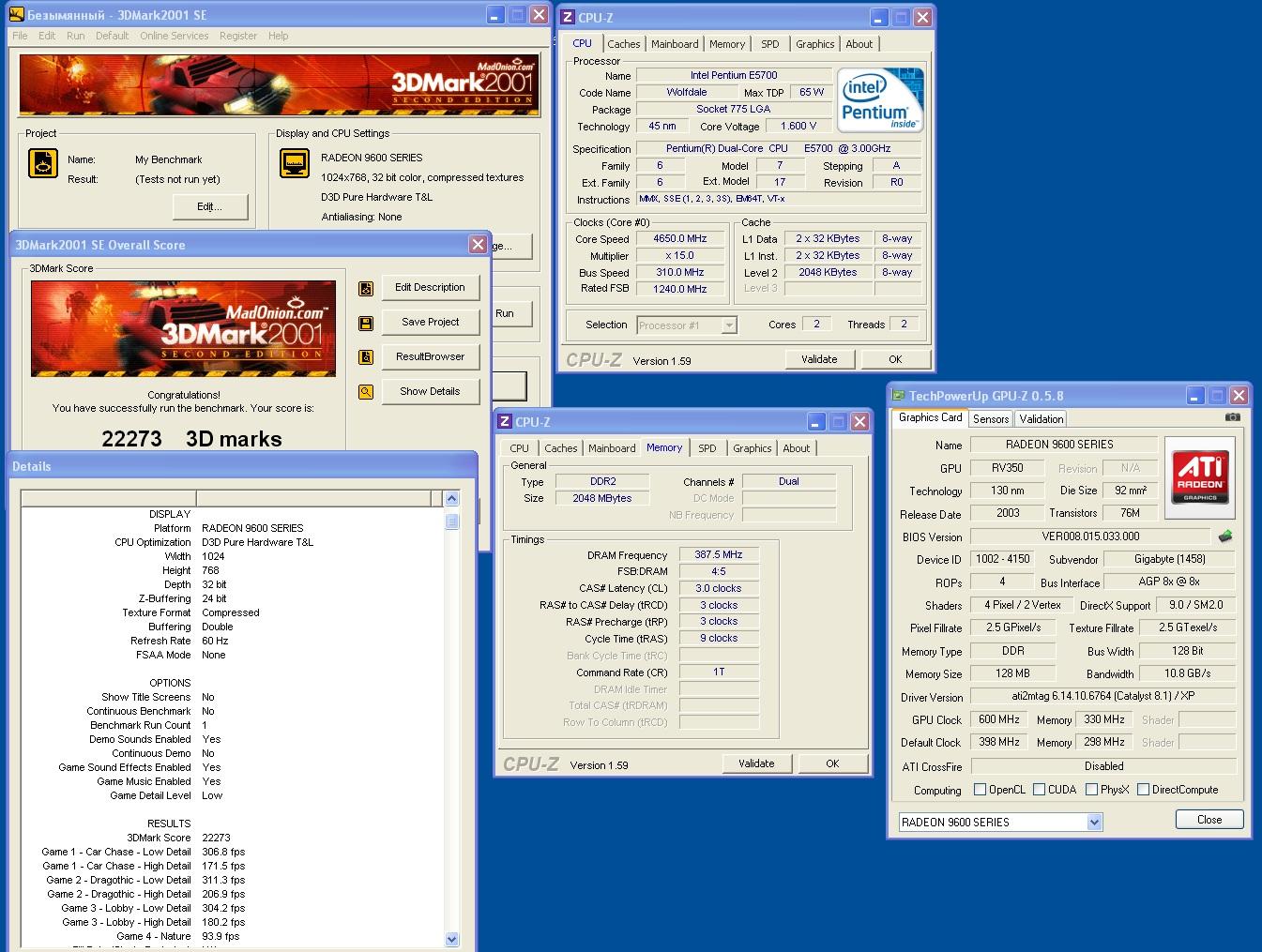The width and height of the screenshot is (1262, 952).
Task: Click the CPU-Z title bar icon of the CPU window
Action: tap(567, 17)
